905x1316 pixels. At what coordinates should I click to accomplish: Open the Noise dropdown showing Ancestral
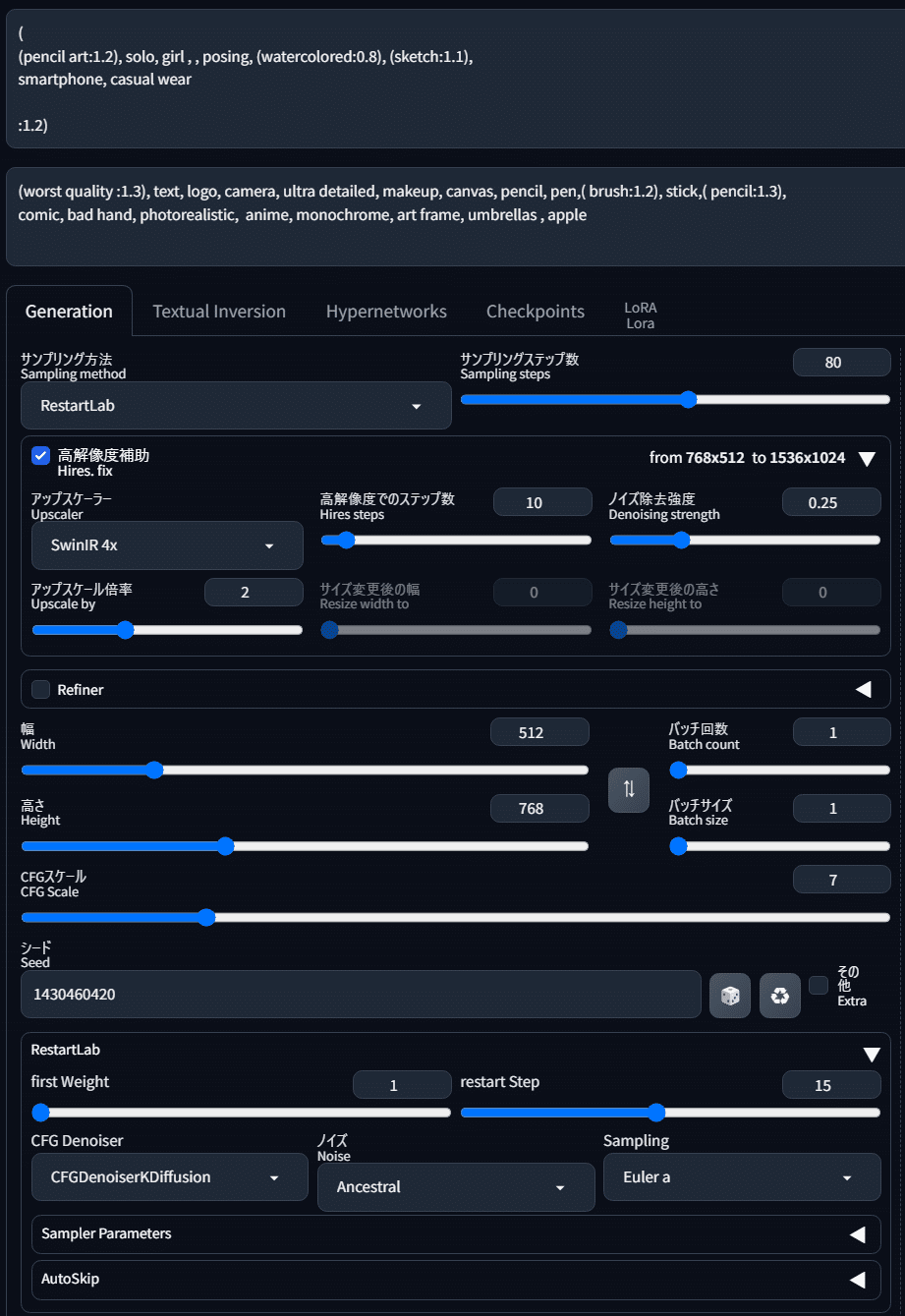tap(455, 1186)
